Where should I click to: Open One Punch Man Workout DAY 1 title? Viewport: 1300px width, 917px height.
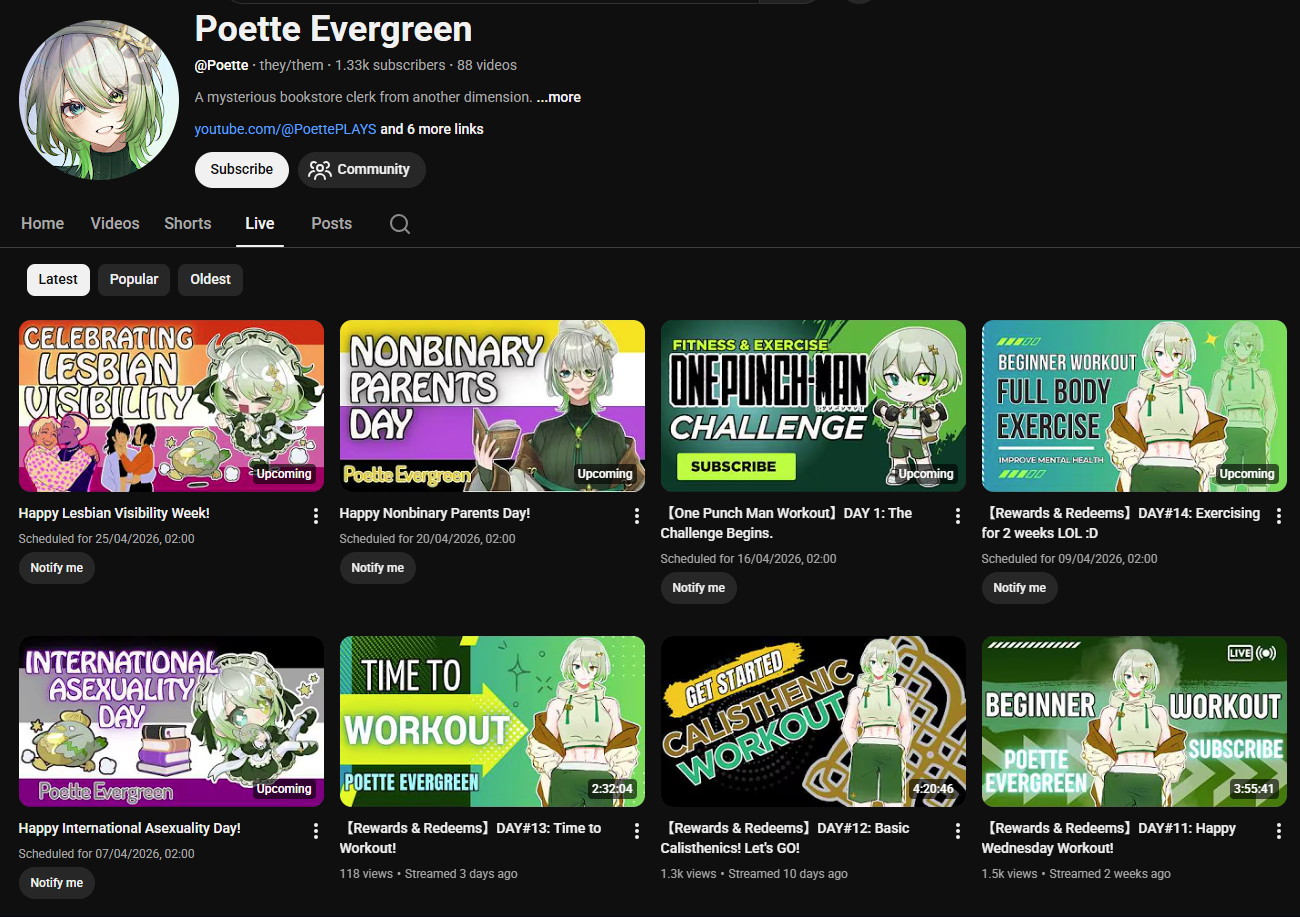point(787,523)
